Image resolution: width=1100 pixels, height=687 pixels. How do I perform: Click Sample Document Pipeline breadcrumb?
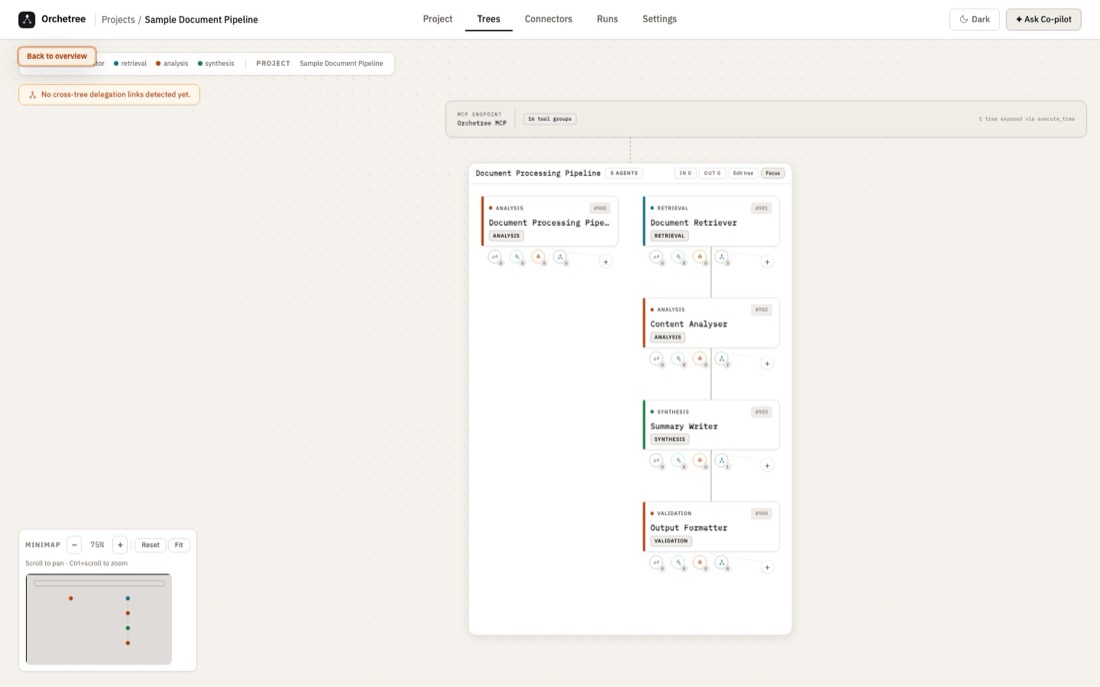[201, 20]
